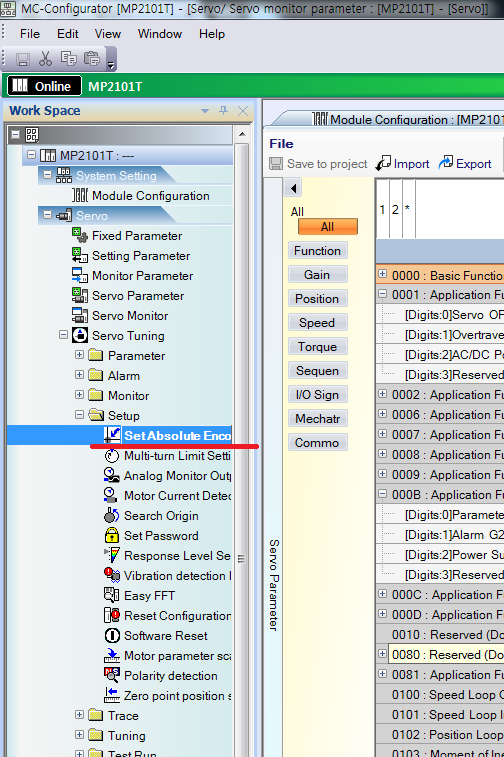Viewport: 504px width, 757px height.
Task: Click the Servo Parameter icon
Action: [x=80, y=295]
